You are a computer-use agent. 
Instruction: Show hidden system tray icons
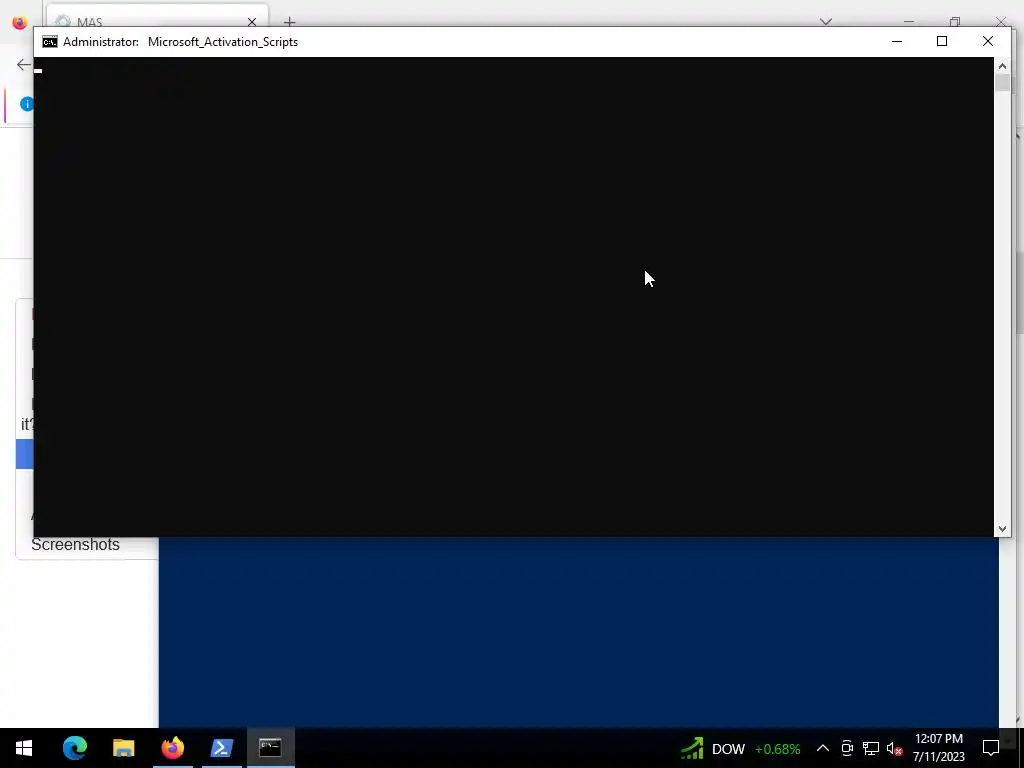tap(823, 748)
